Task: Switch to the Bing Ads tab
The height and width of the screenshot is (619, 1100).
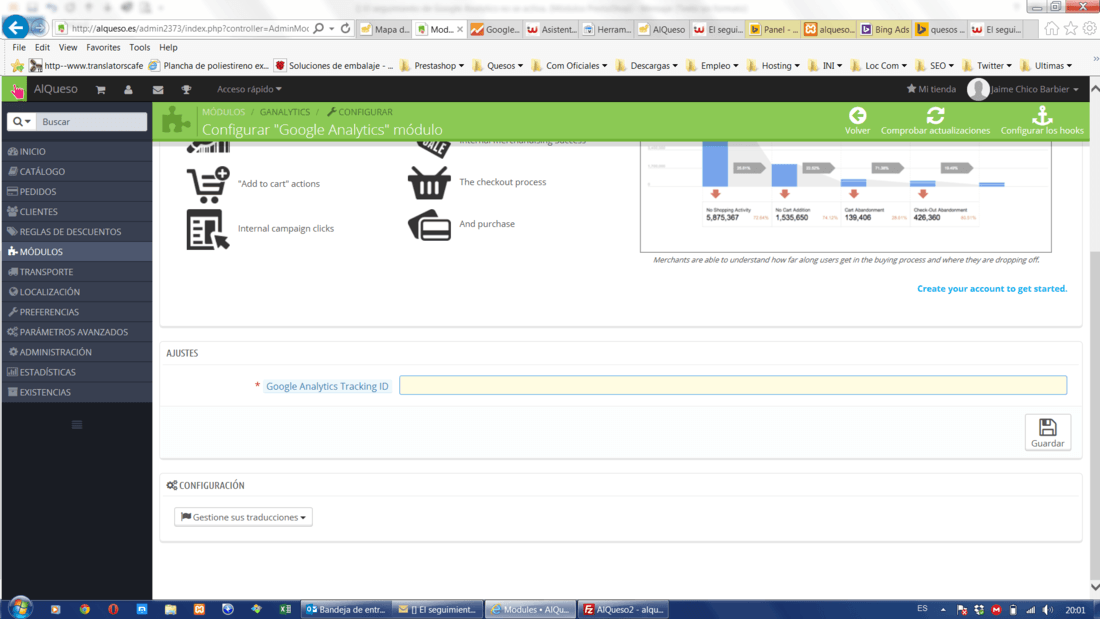Action: pos(885,29)
